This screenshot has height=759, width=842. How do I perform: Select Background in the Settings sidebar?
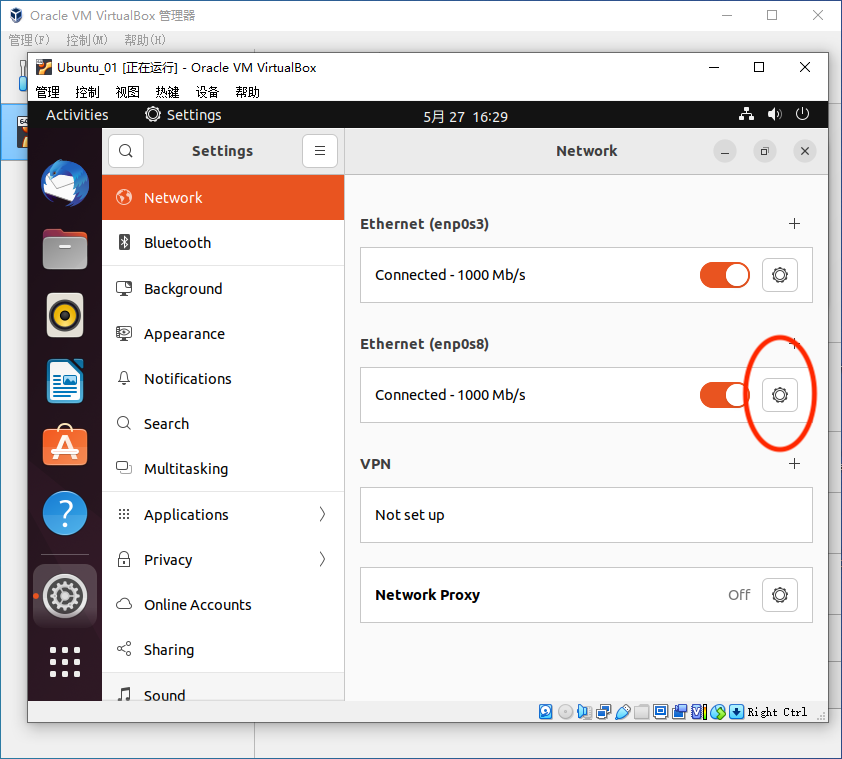(x=223, y=289)
